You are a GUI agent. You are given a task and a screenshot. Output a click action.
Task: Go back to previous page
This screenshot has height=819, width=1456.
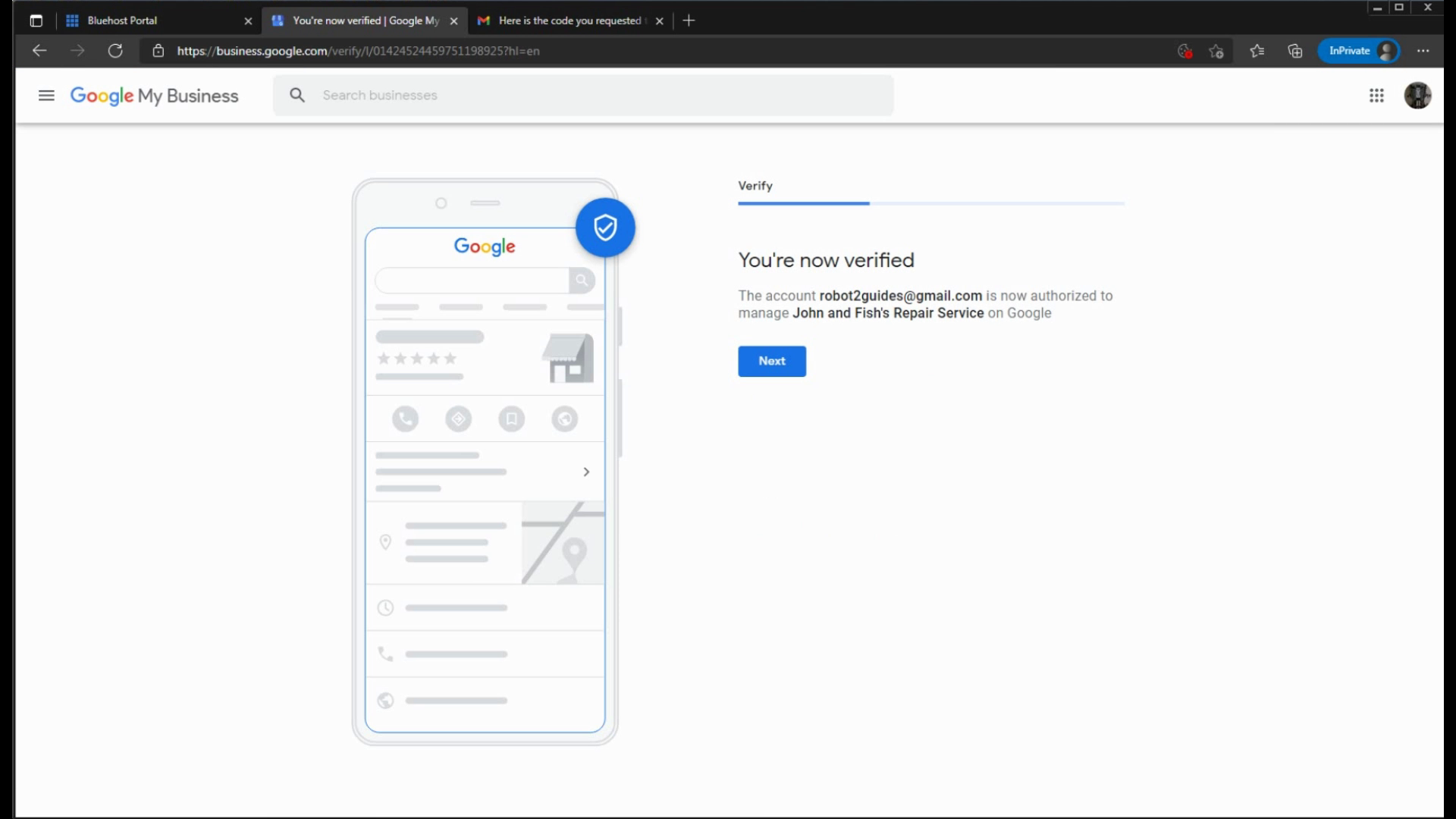coord(39,51)
